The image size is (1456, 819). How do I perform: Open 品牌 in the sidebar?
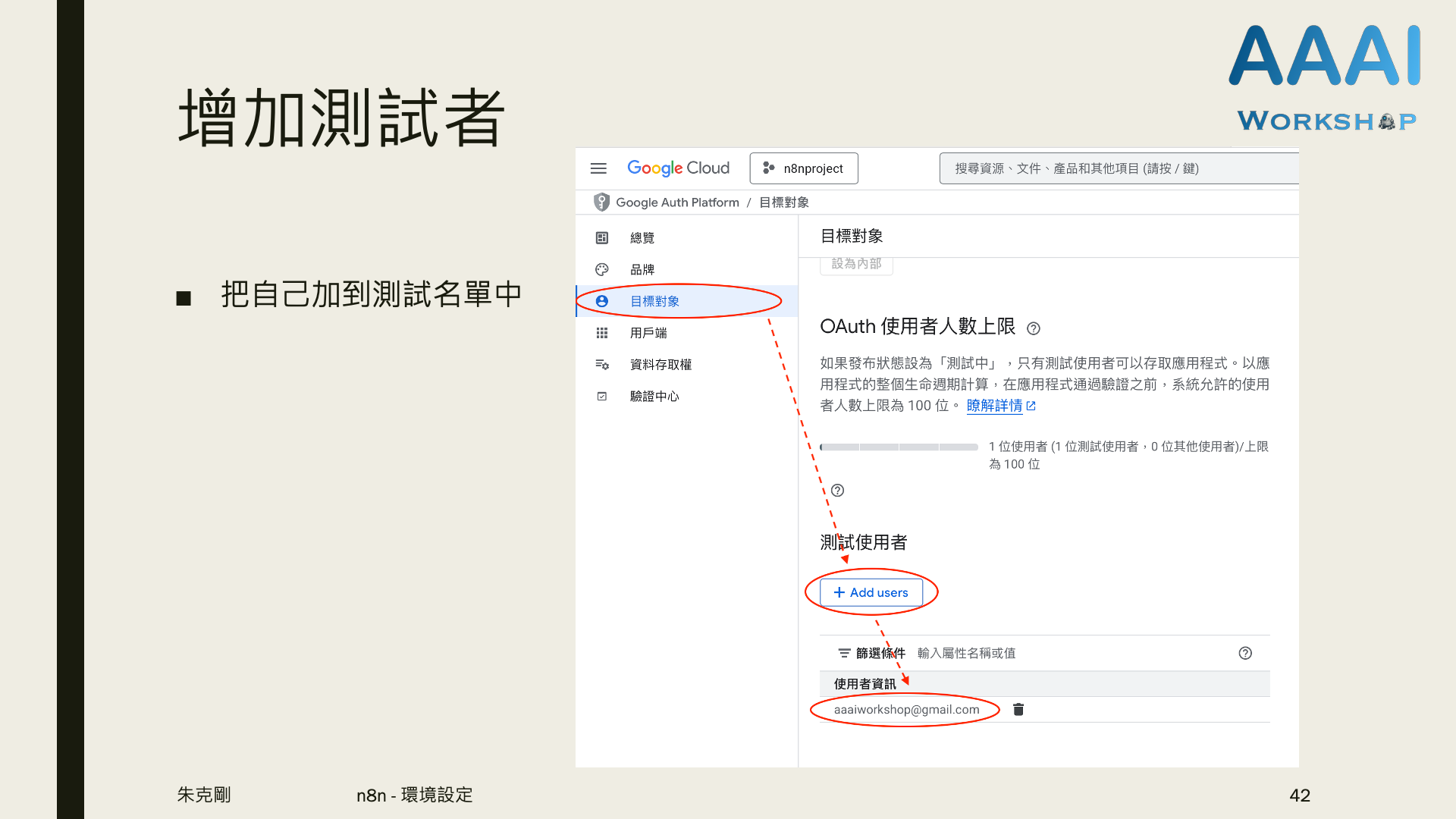click(642, 270)
